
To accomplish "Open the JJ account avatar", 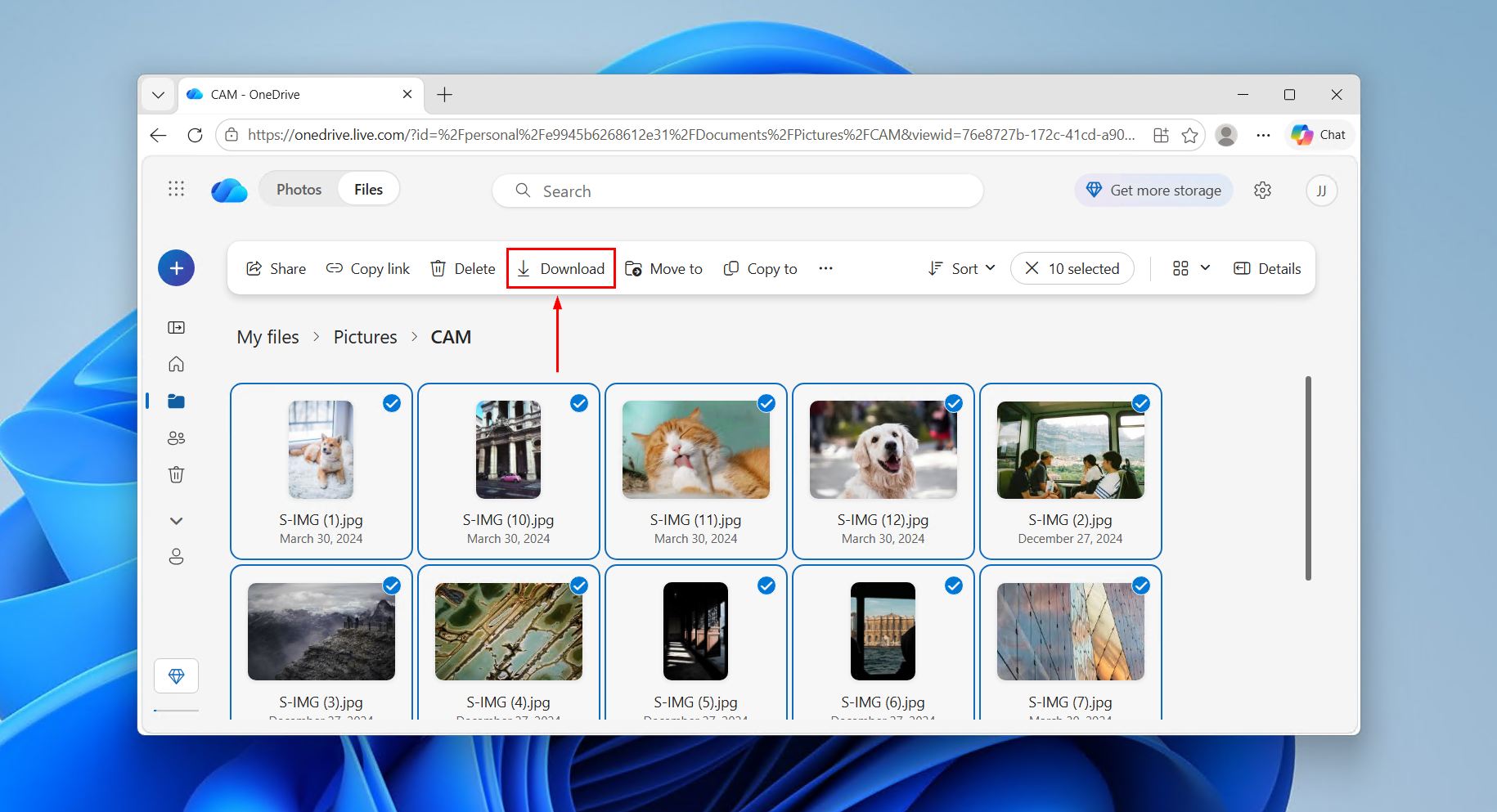I will point(1321,191).
